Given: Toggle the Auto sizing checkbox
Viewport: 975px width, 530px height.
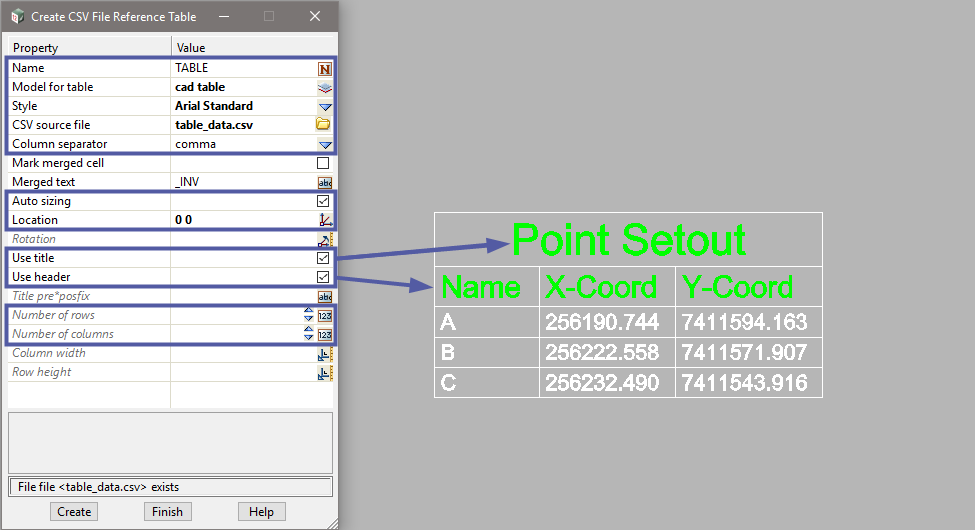Looking at the screenshot, I should click(323, 201).
